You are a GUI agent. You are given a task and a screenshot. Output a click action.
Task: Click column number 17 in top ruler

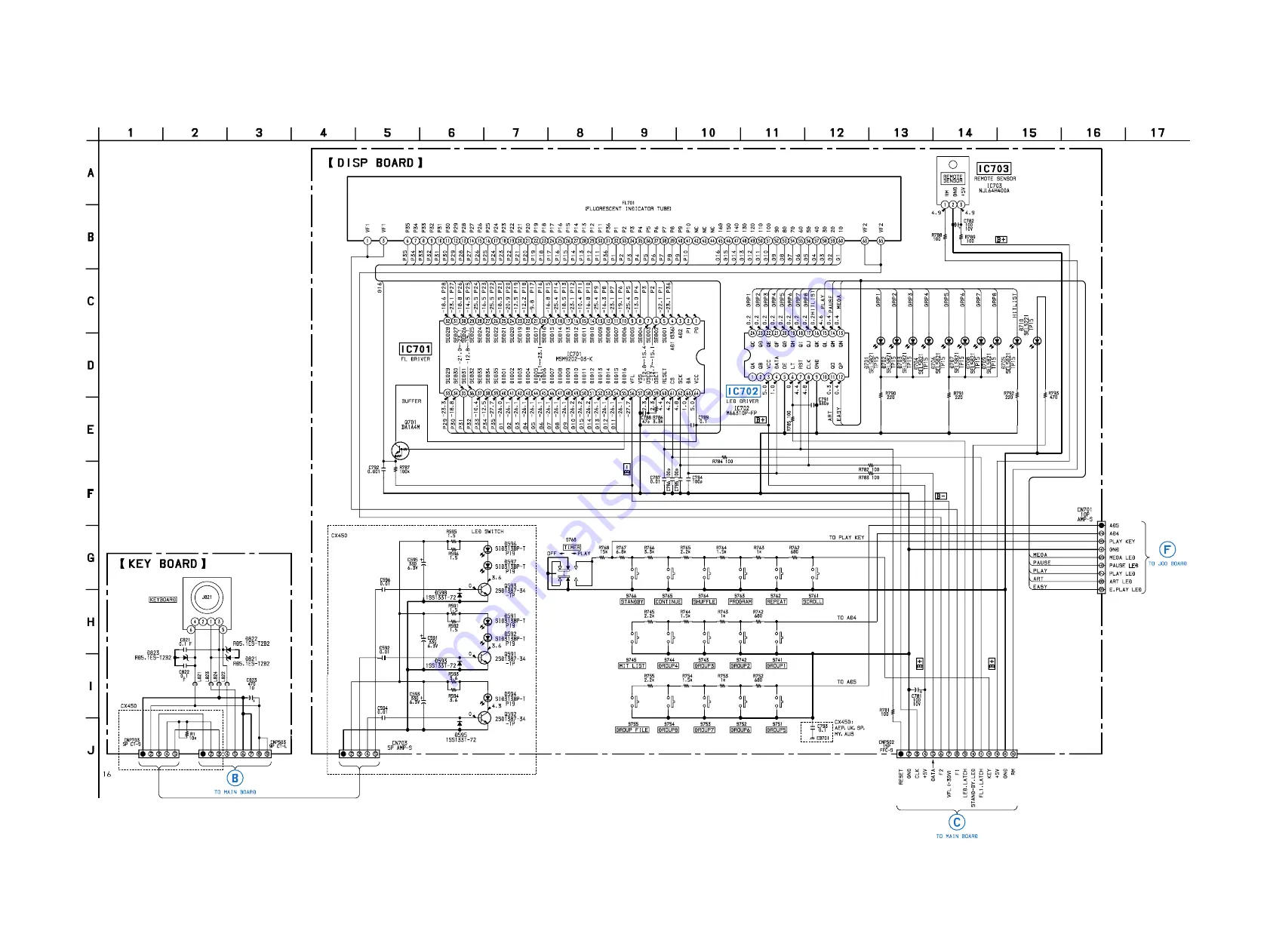[x=1157, y=133]
